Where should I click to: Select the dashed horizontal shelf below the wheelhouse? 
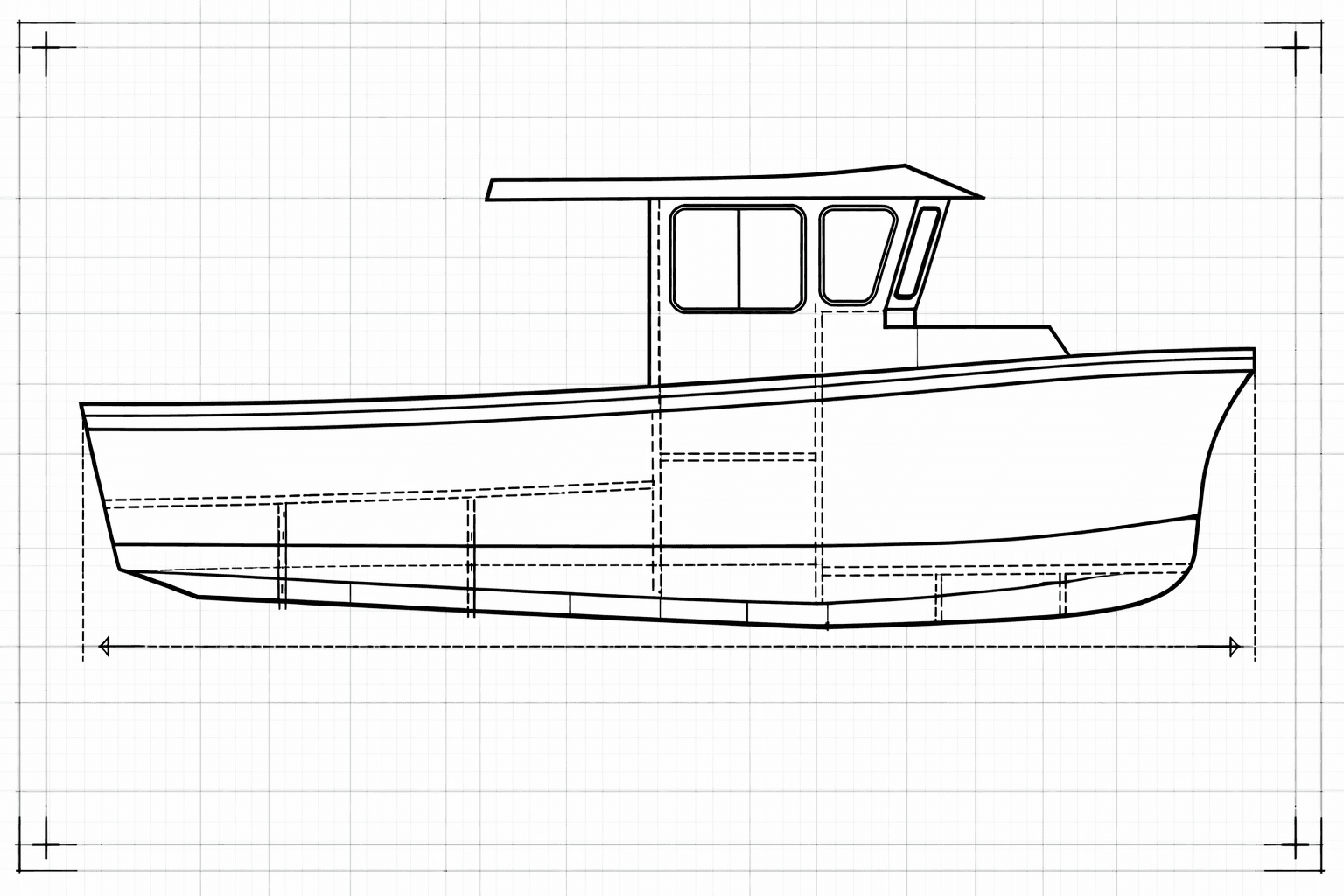click(738, 456)
